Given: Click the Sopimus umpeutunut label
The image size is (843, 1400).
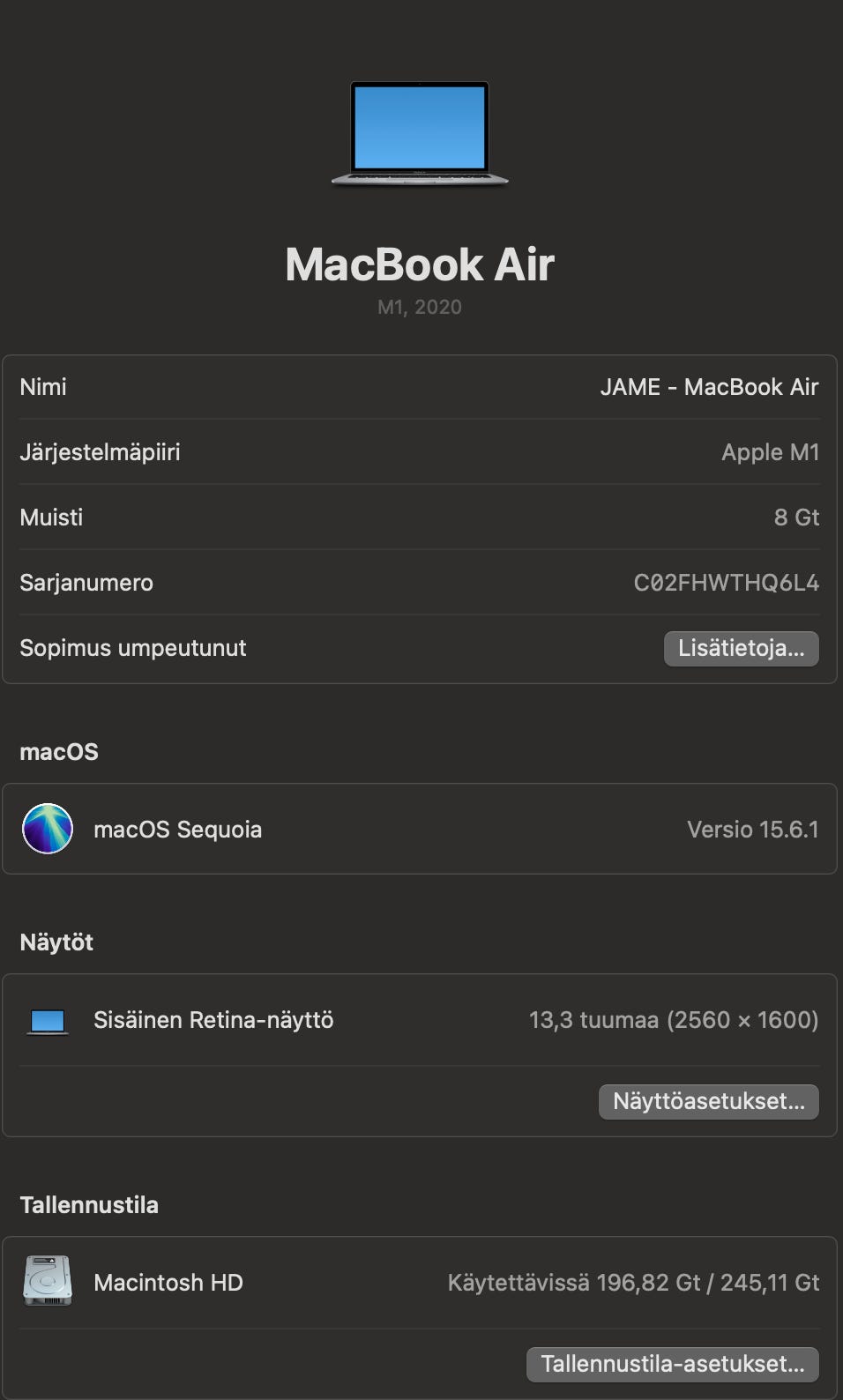Looking at the screenshot, I should [x=133, y=648].
